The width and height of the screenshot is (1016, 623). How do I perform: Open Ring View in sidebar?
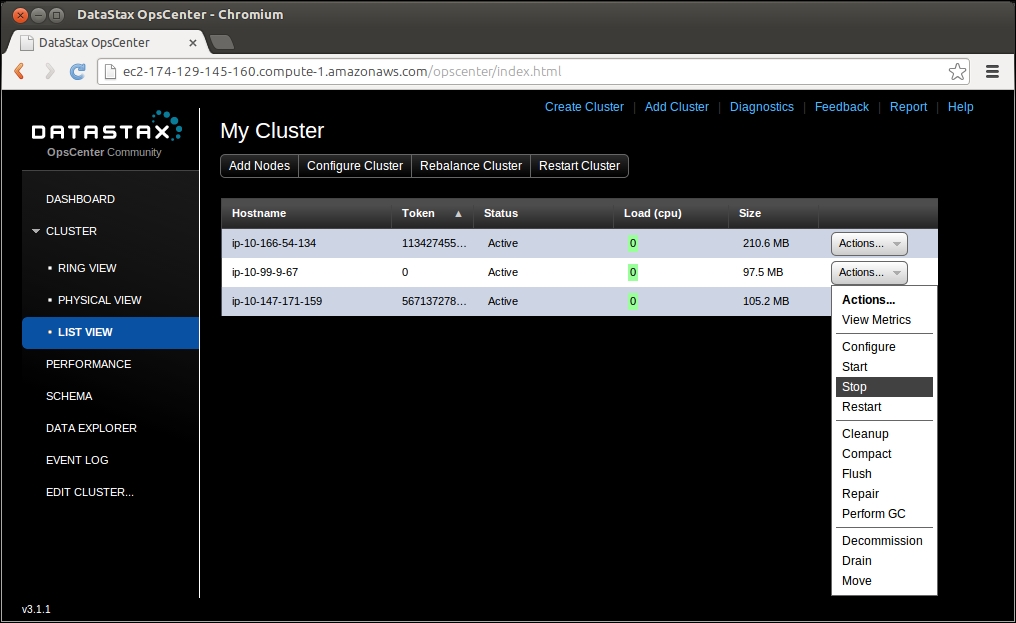87,268
